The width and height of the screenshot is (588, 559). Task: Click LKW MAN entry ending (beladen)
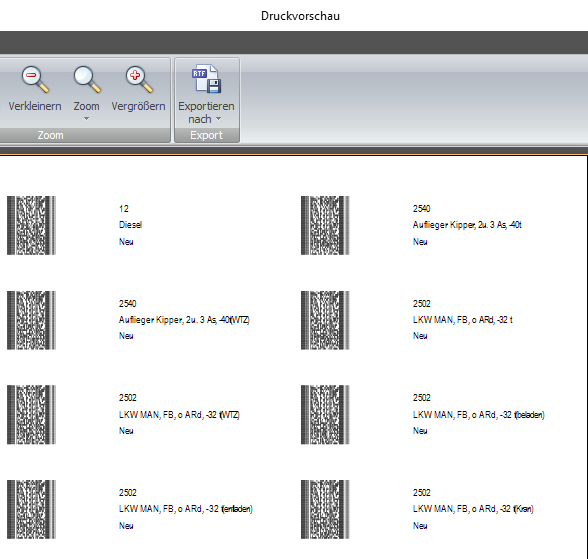pos(479,415)
